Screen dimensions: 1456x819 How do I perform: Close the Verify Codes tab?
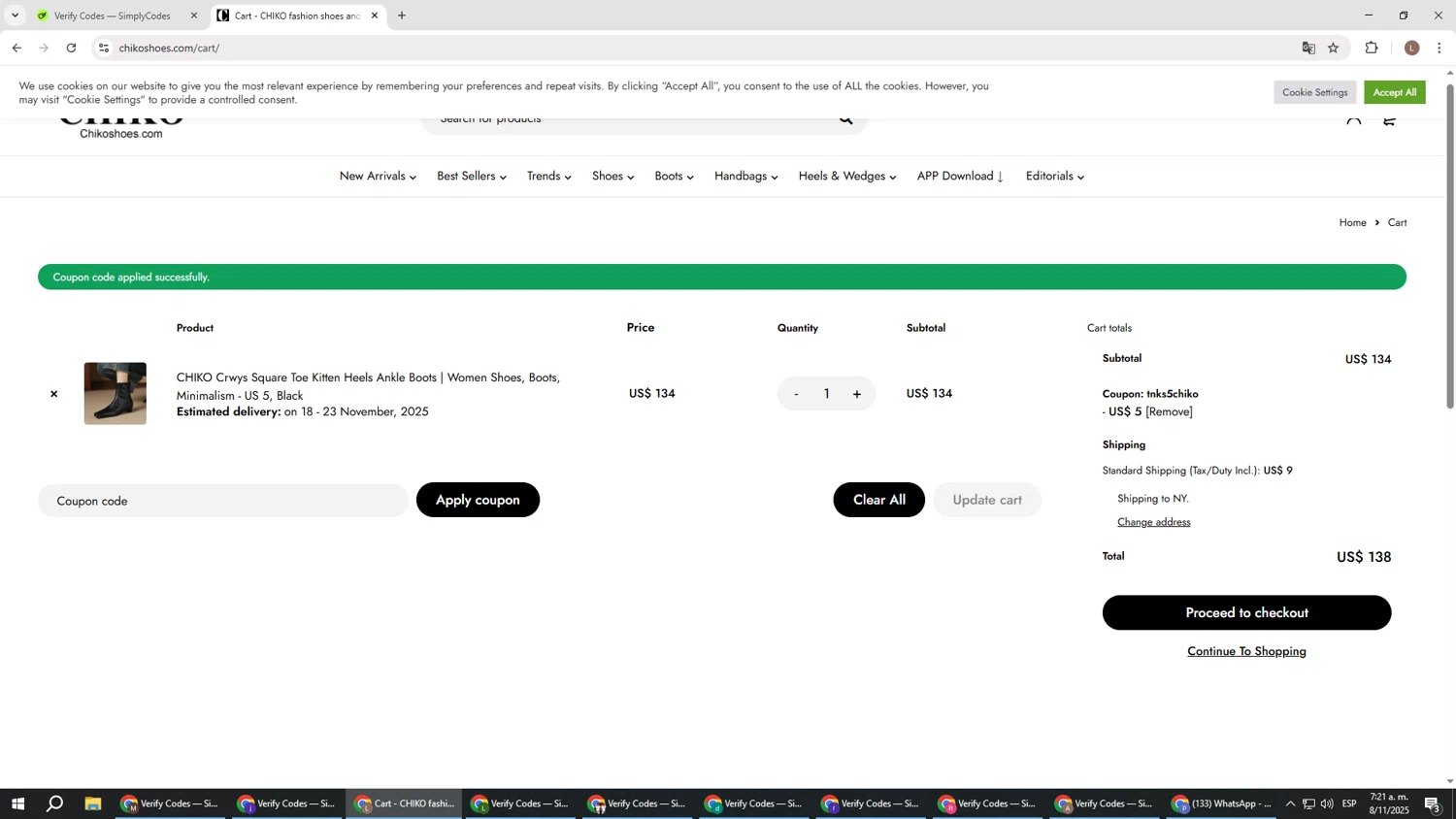click(x=194, y=16)
